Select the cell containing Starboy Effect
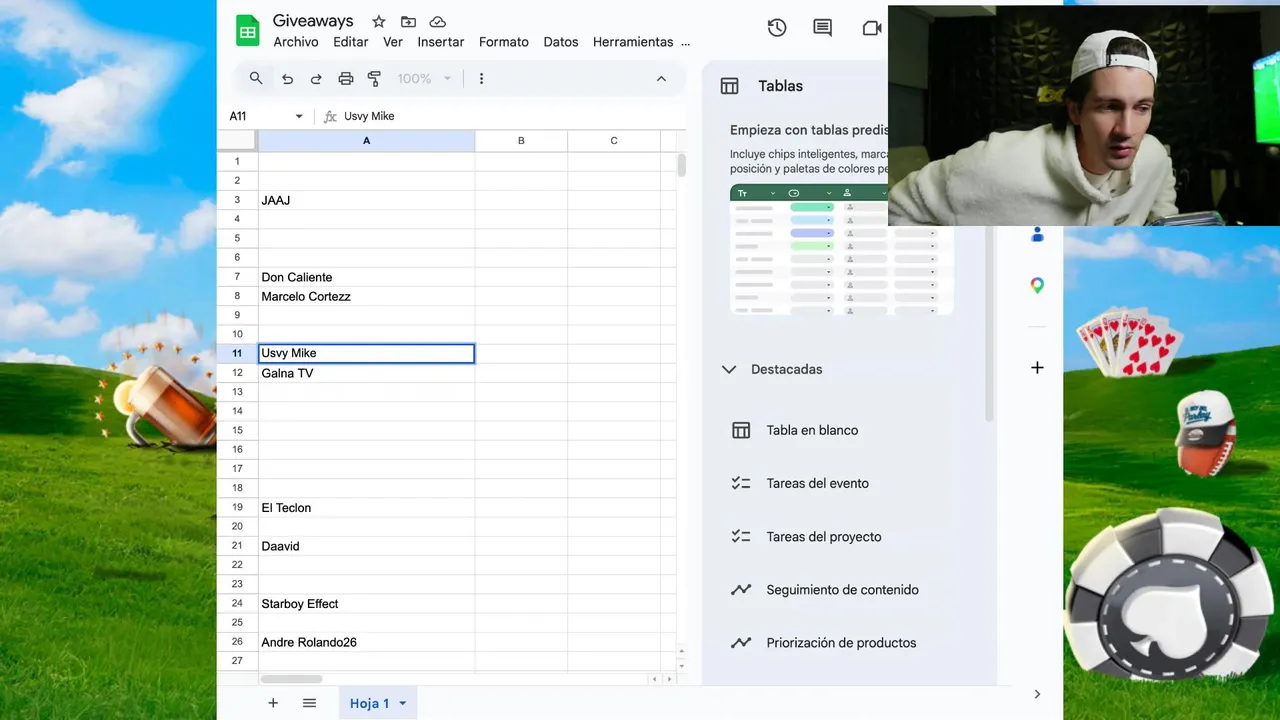The image size is (1280, 720). tap(366, 603)
